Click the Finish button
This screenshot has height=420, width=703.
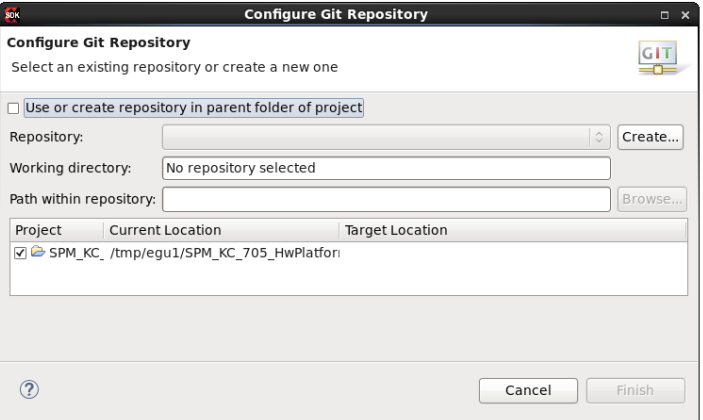coord(635,390)
